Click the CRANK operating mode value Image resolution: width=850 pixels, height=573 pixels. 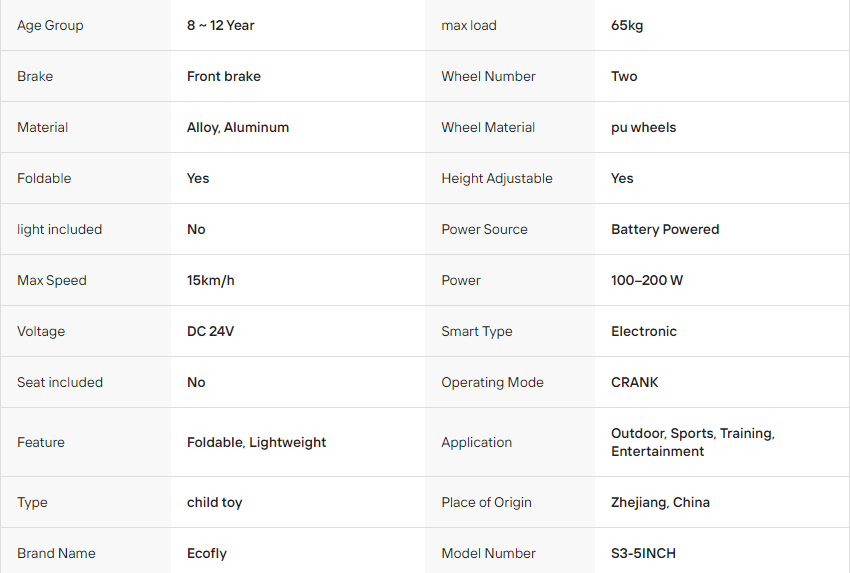click(x=635, y=382)
